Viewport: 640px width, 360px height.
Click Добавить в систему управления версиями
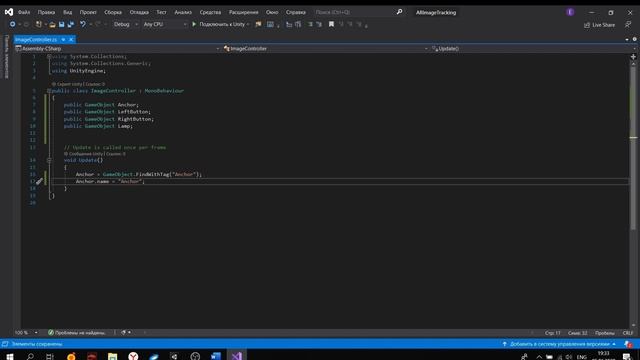[x=559, y=344]
